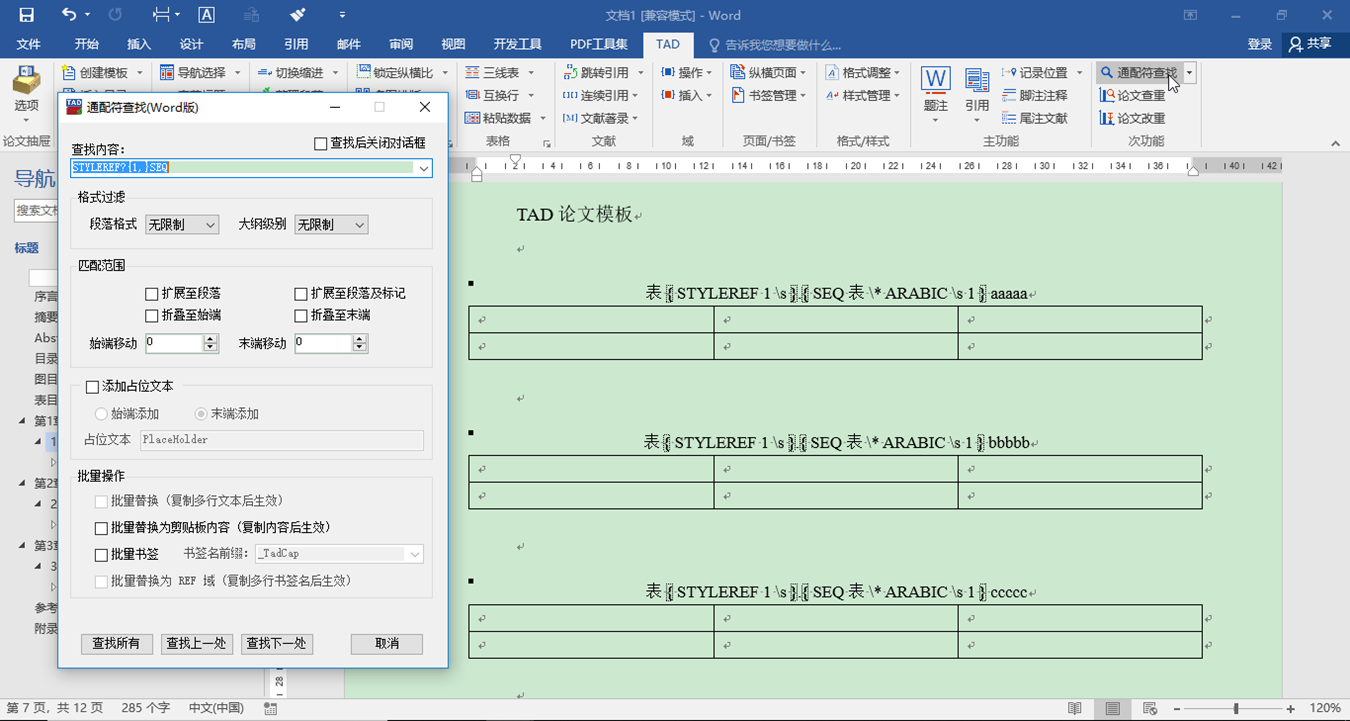
Task: Open the 书签名前缀 _TadCap combo box
Action: (x=340, y=553)
